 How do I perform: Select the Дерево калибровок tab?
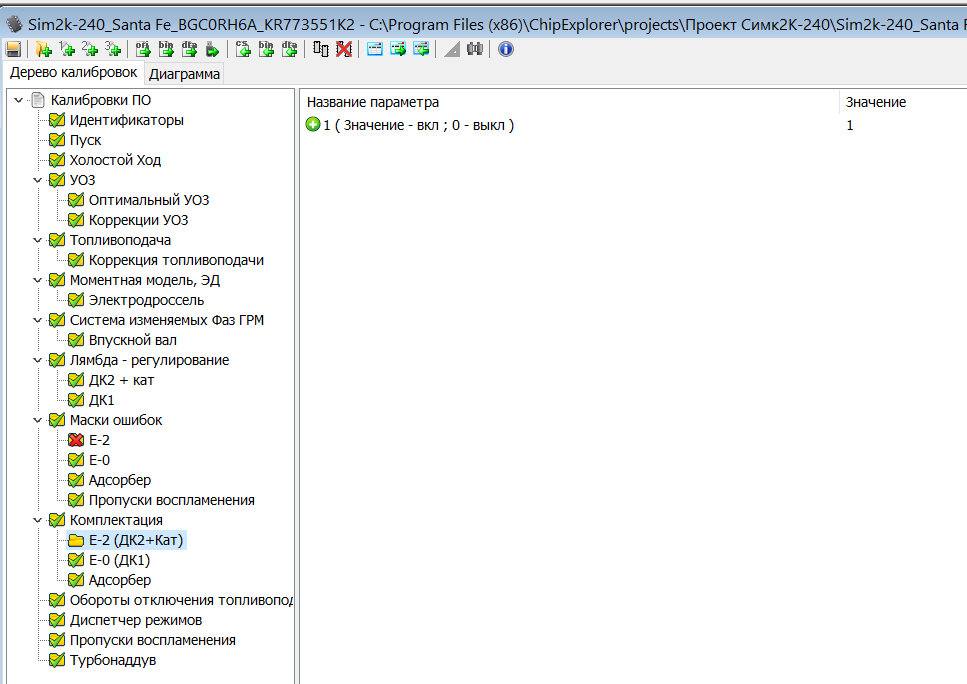tap(73, 73)
